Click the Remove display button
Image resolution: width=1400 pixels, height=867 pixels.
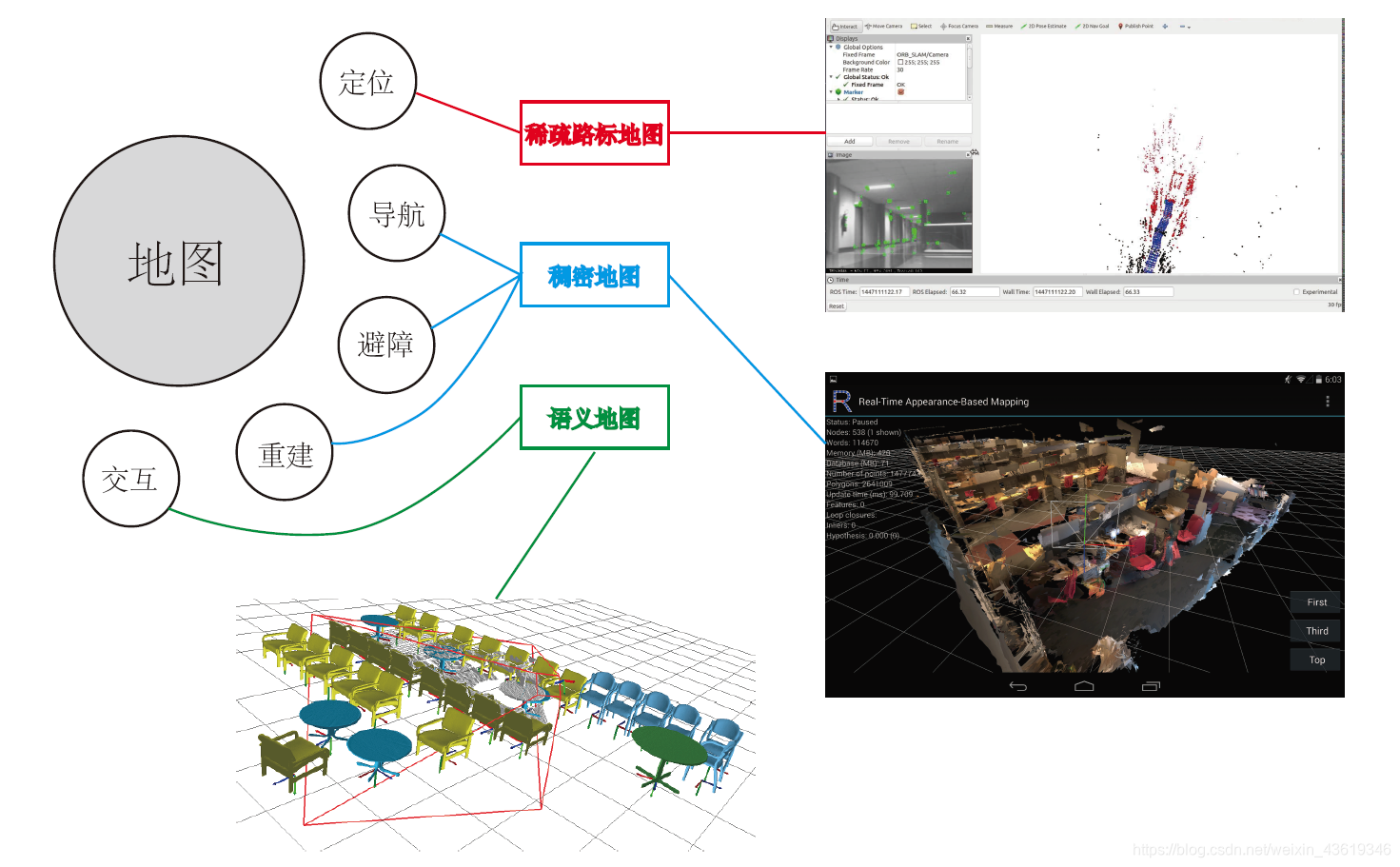pyautogui.click(x=898, y=141)
